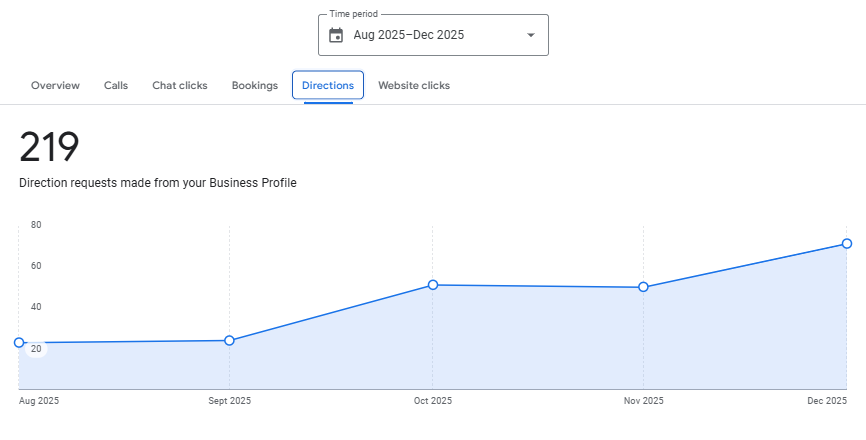
Task: View the Website clicks tab
Action: (414, 86)
